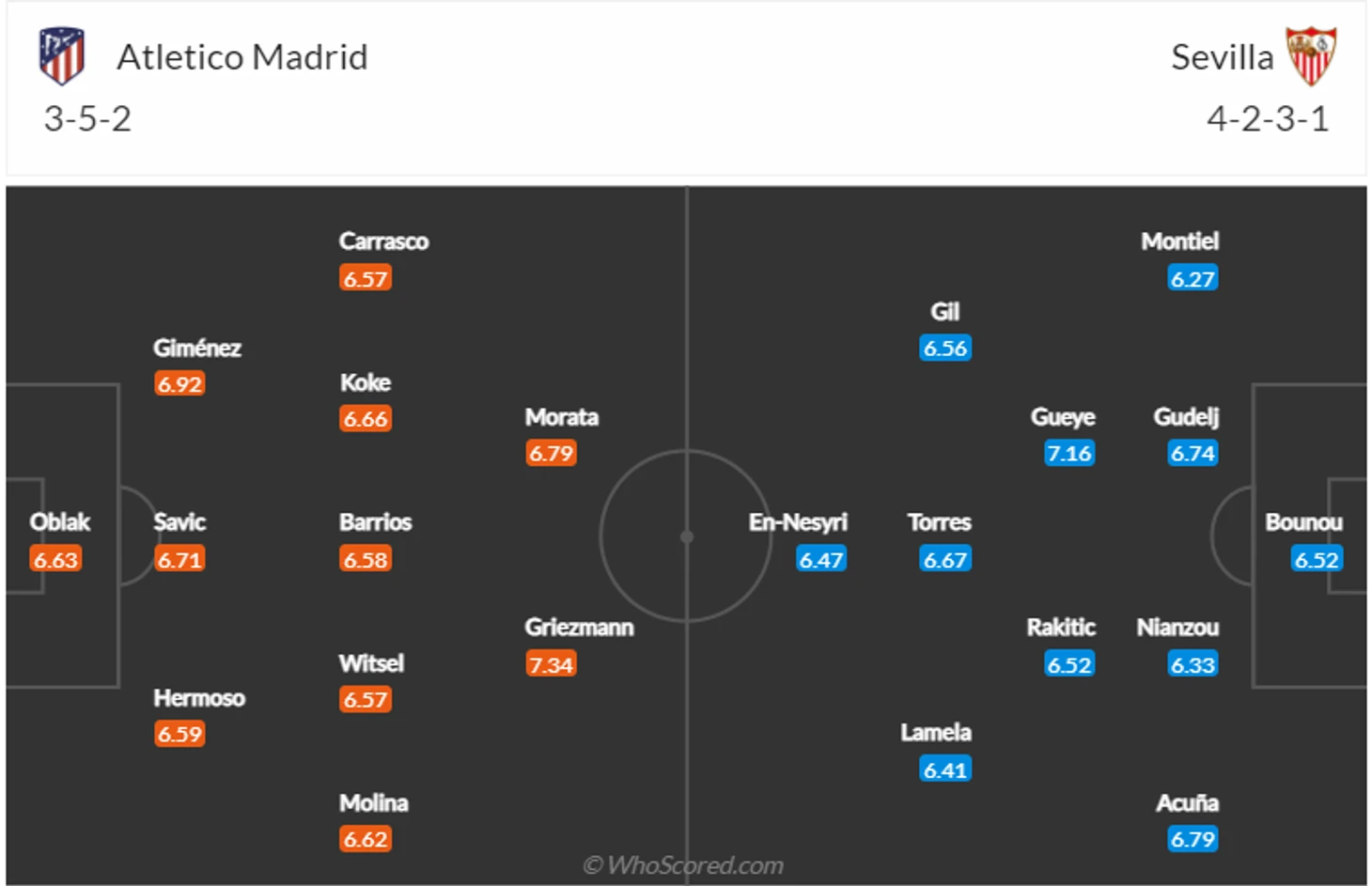Select Griezmann's 7.34 rating badge
Image resolution: width=1372 pixels, height=886 pixels.
coord(552,664)
